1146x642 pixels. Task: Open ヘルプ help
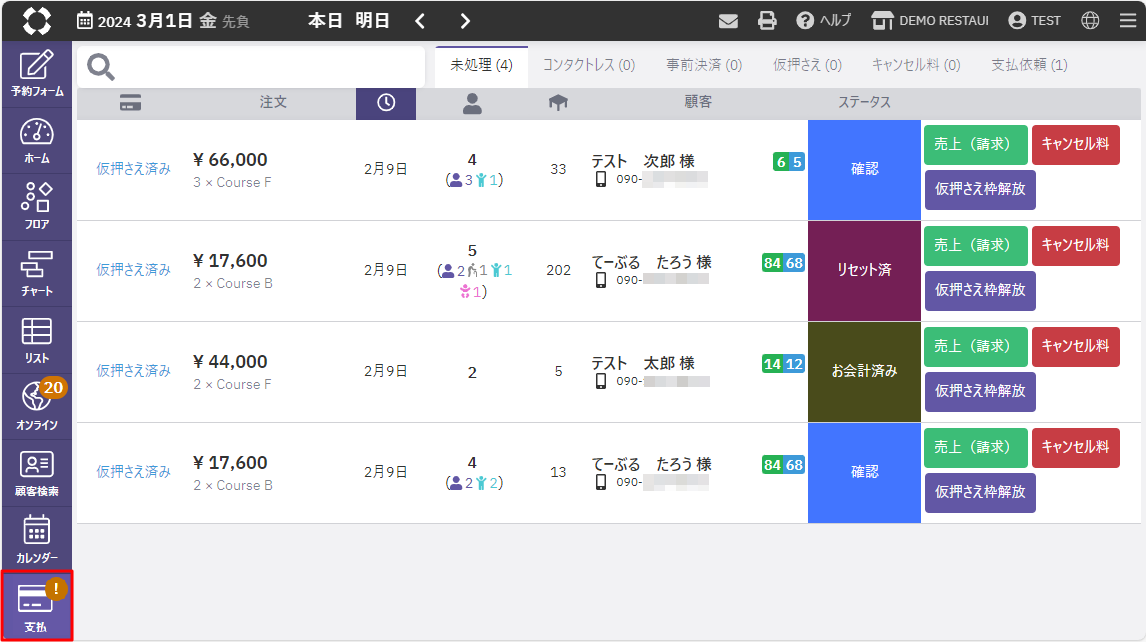point(824,20)
